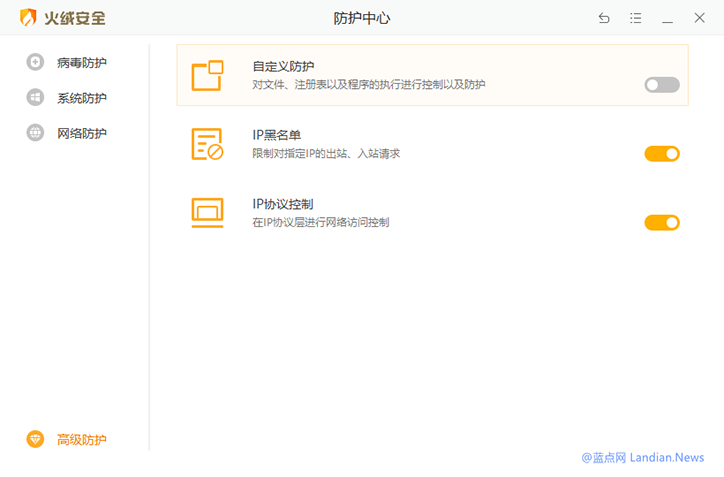Click the back arrow in title bar
The height and width of the screenshot is (477, 724).
click(x=604, y=18)
